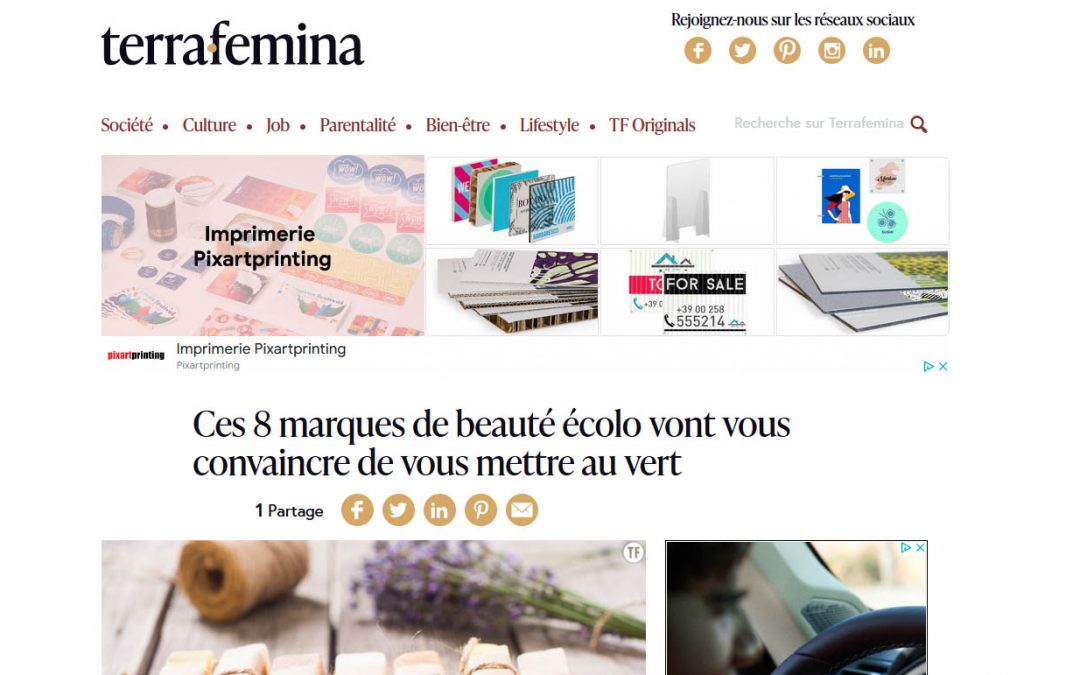This screenshot has height=675, width=1080.
Task: Click the search magnifier icon
Action: pyautogui.click(x=919, y=124)
